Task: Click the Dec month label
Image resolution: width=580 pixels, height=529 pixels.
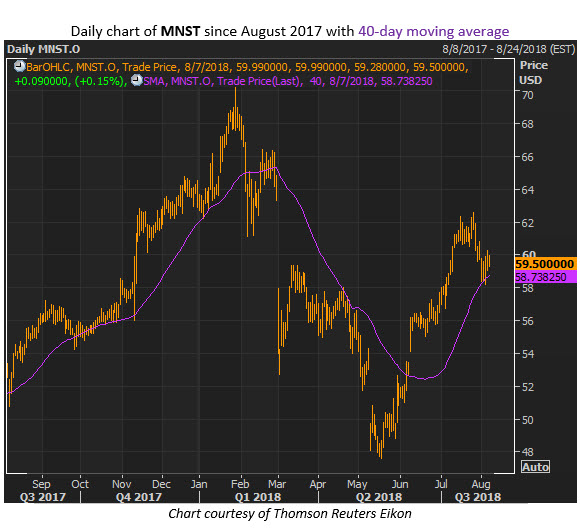Action: pyautogui.click(x=162, y=484)
